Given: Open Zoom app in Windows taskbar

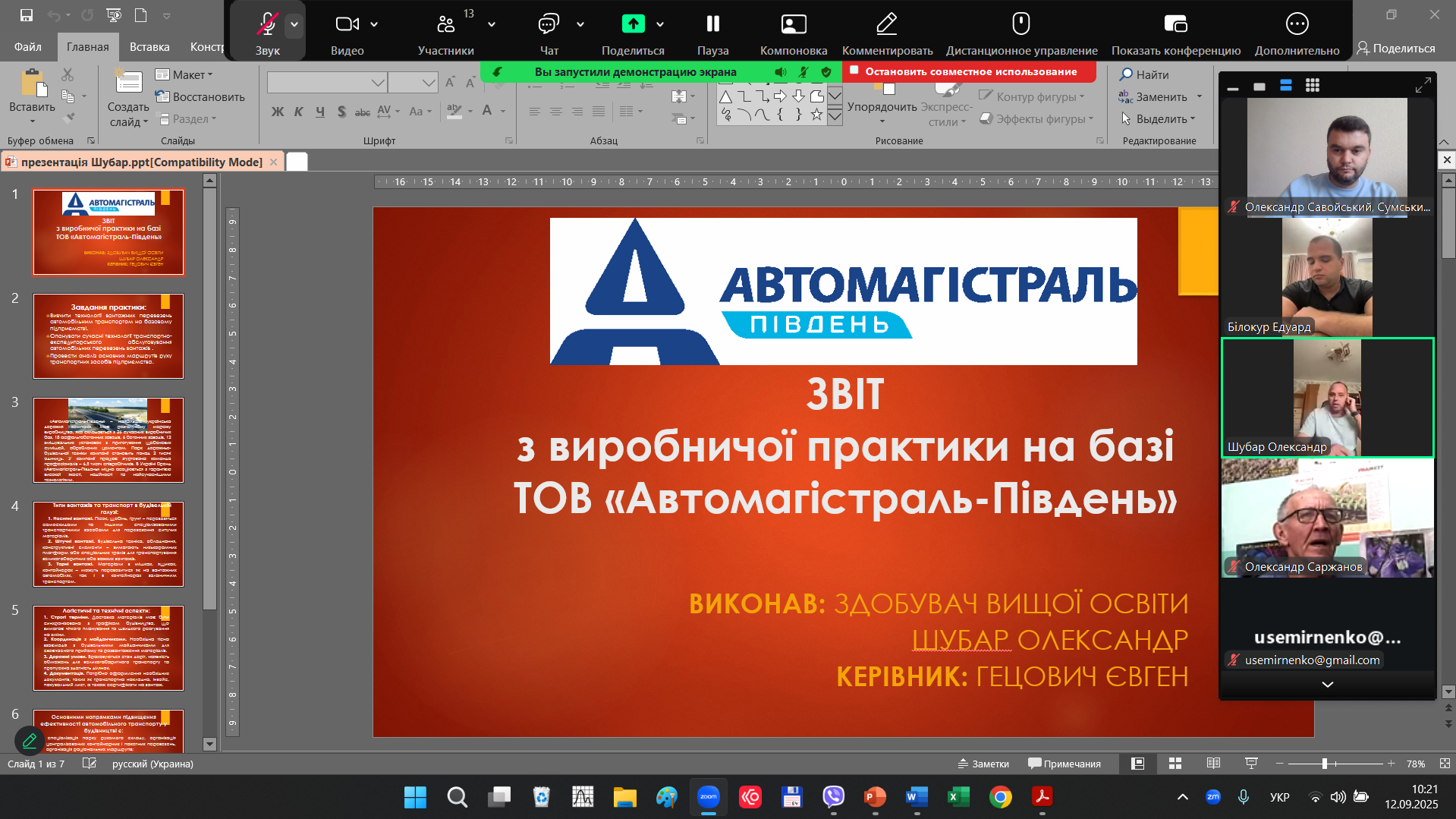Looking at the screenshot, I should (x=709, y=797).
